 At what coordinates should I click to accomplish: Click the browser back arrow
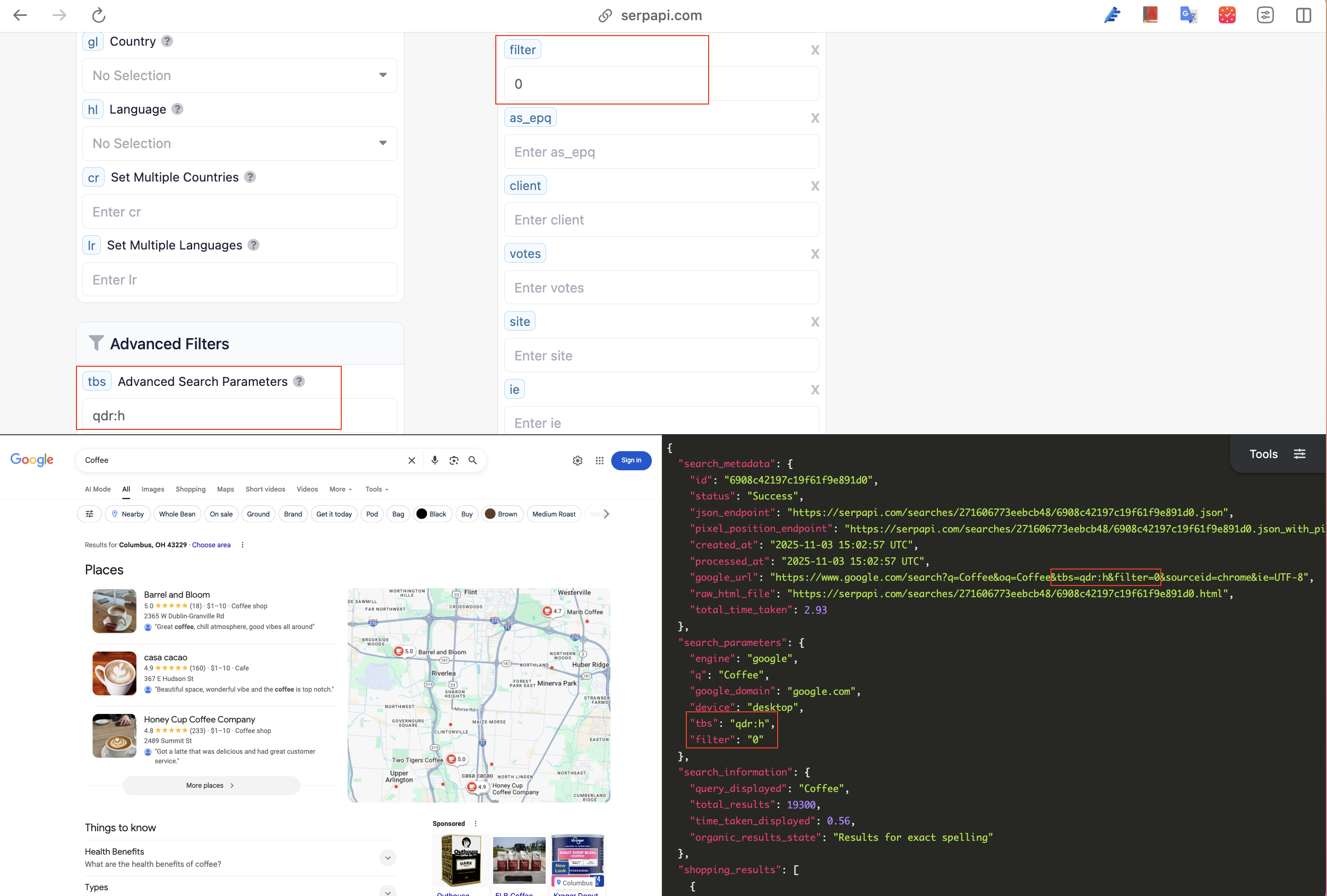21,15
